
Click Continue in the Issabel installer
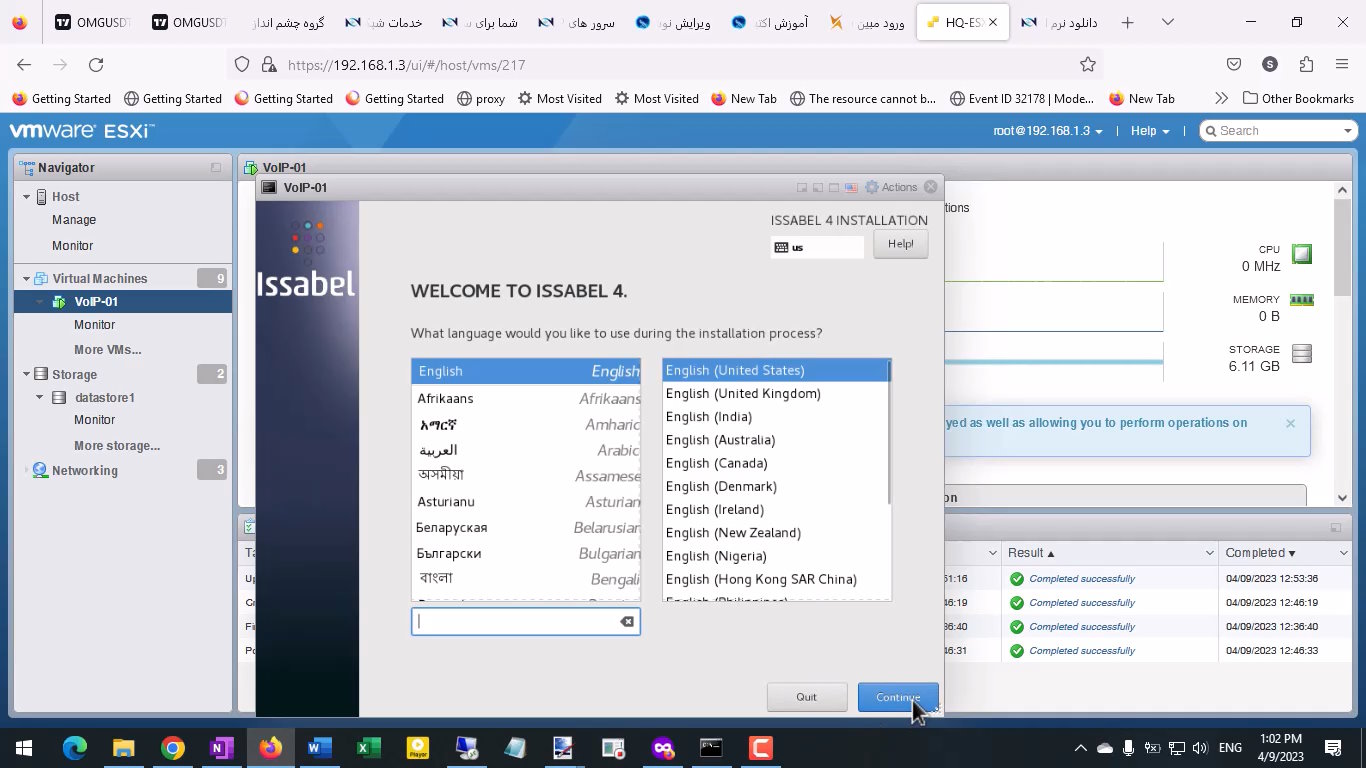(x=898, y=697)
